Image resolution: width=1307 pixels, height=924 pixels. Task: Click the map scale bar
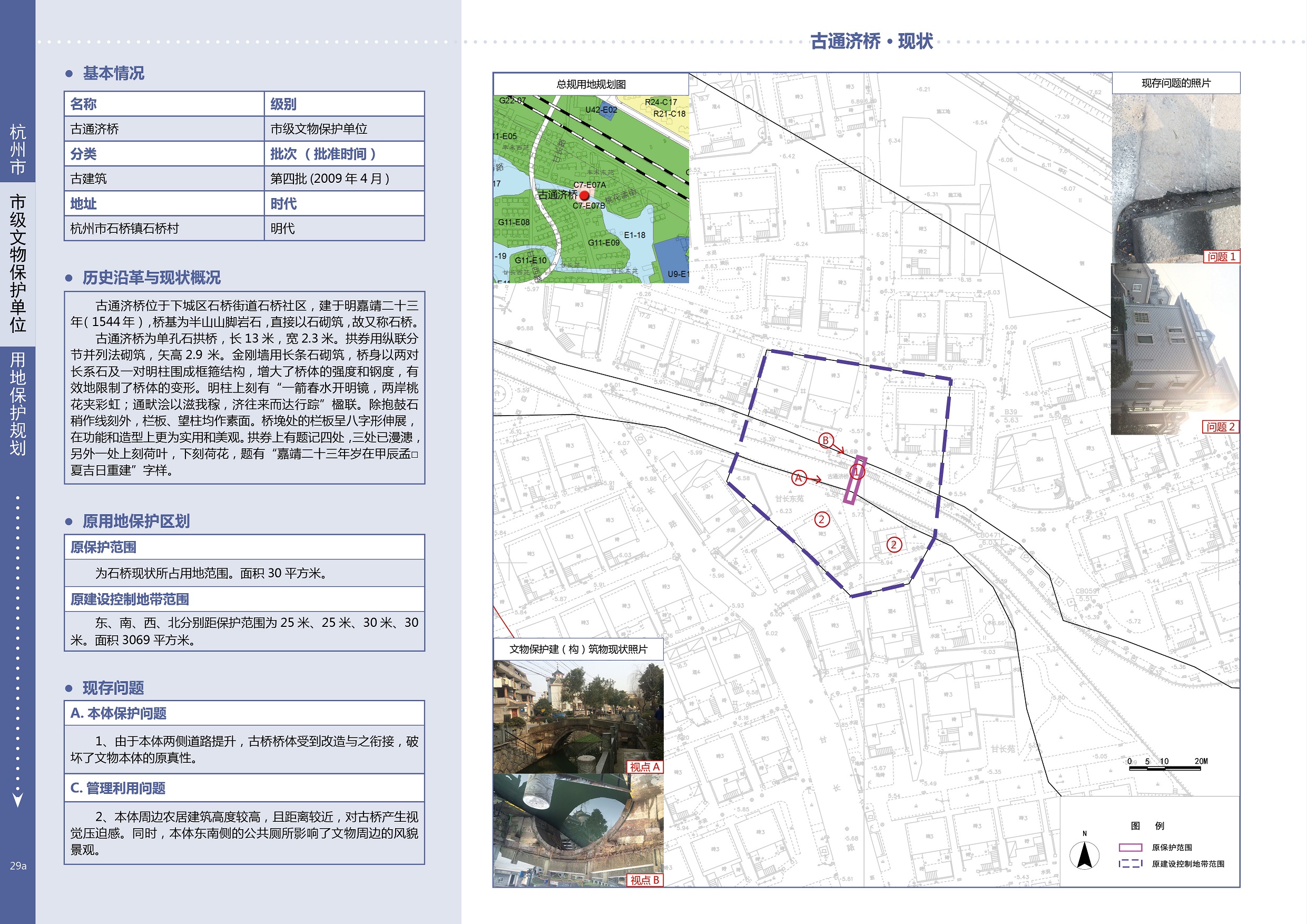1165,768
